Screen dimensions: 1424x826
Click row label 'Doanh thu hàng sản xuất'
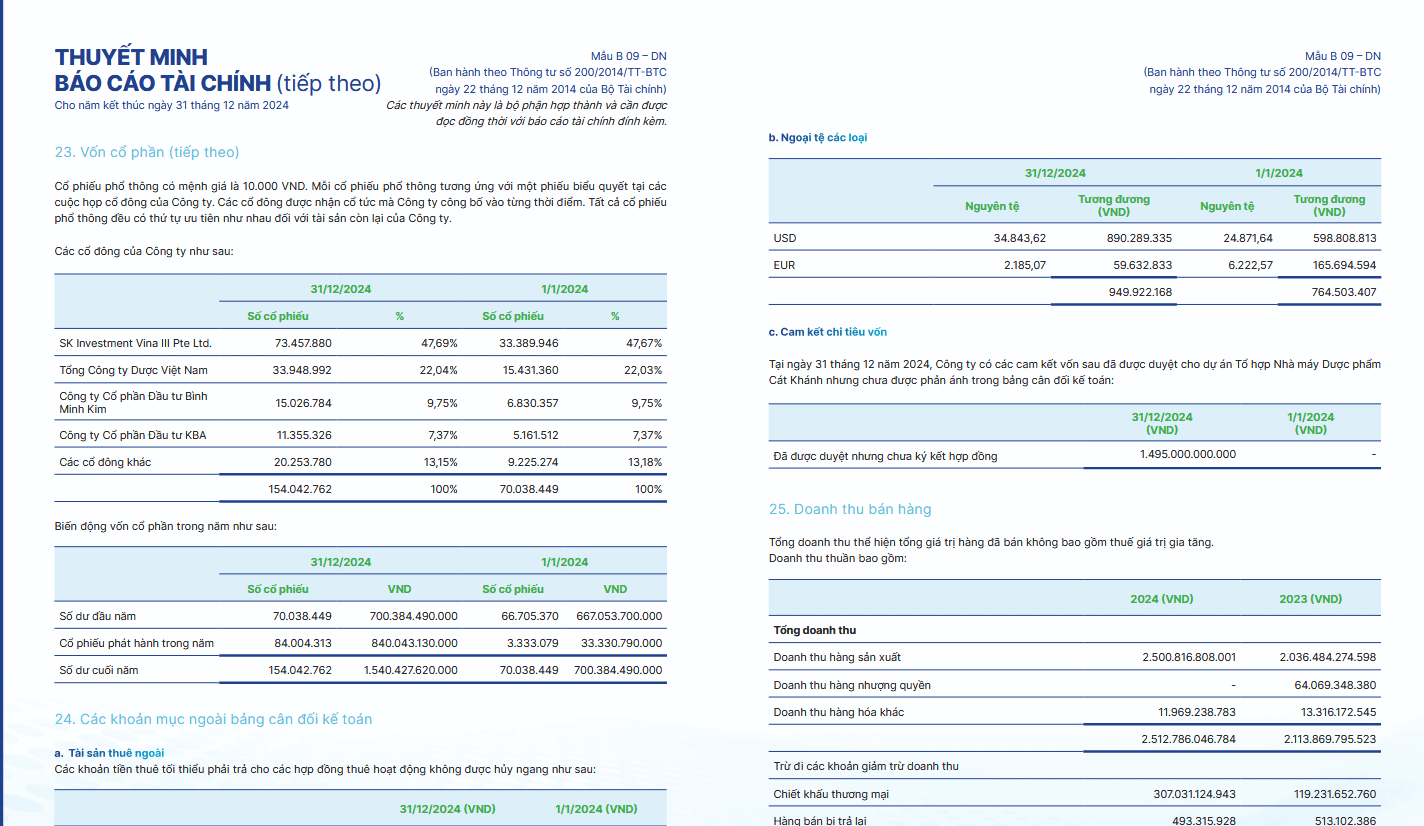[x=837, y=657]
